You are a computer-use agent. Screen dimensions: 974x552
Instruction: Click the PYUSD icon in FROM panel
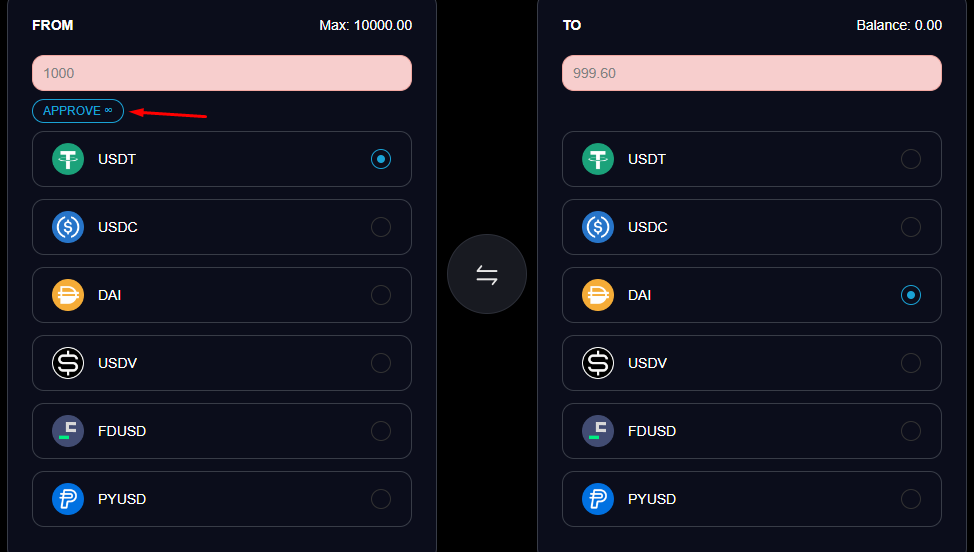68,499
